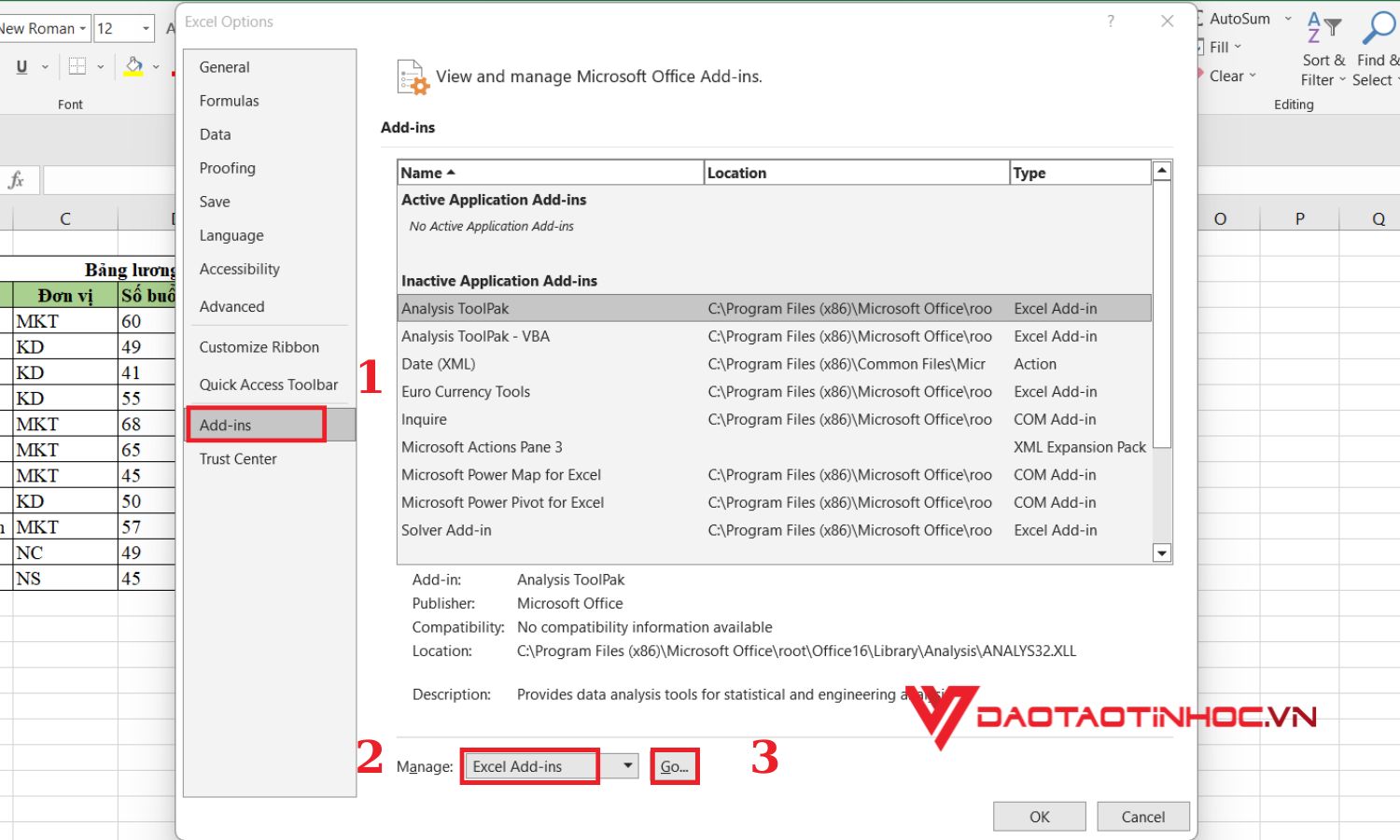Select the Data options category

pos(270,134)
